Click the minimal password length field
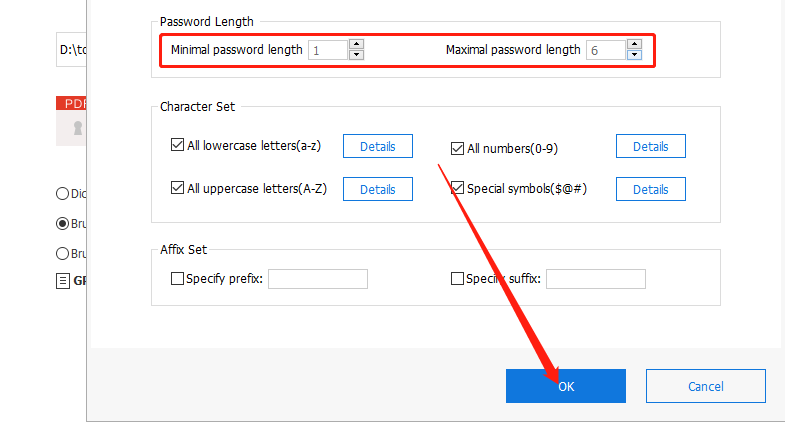Image resolution: width=785 pixels, height=424 pixels. 327,50
